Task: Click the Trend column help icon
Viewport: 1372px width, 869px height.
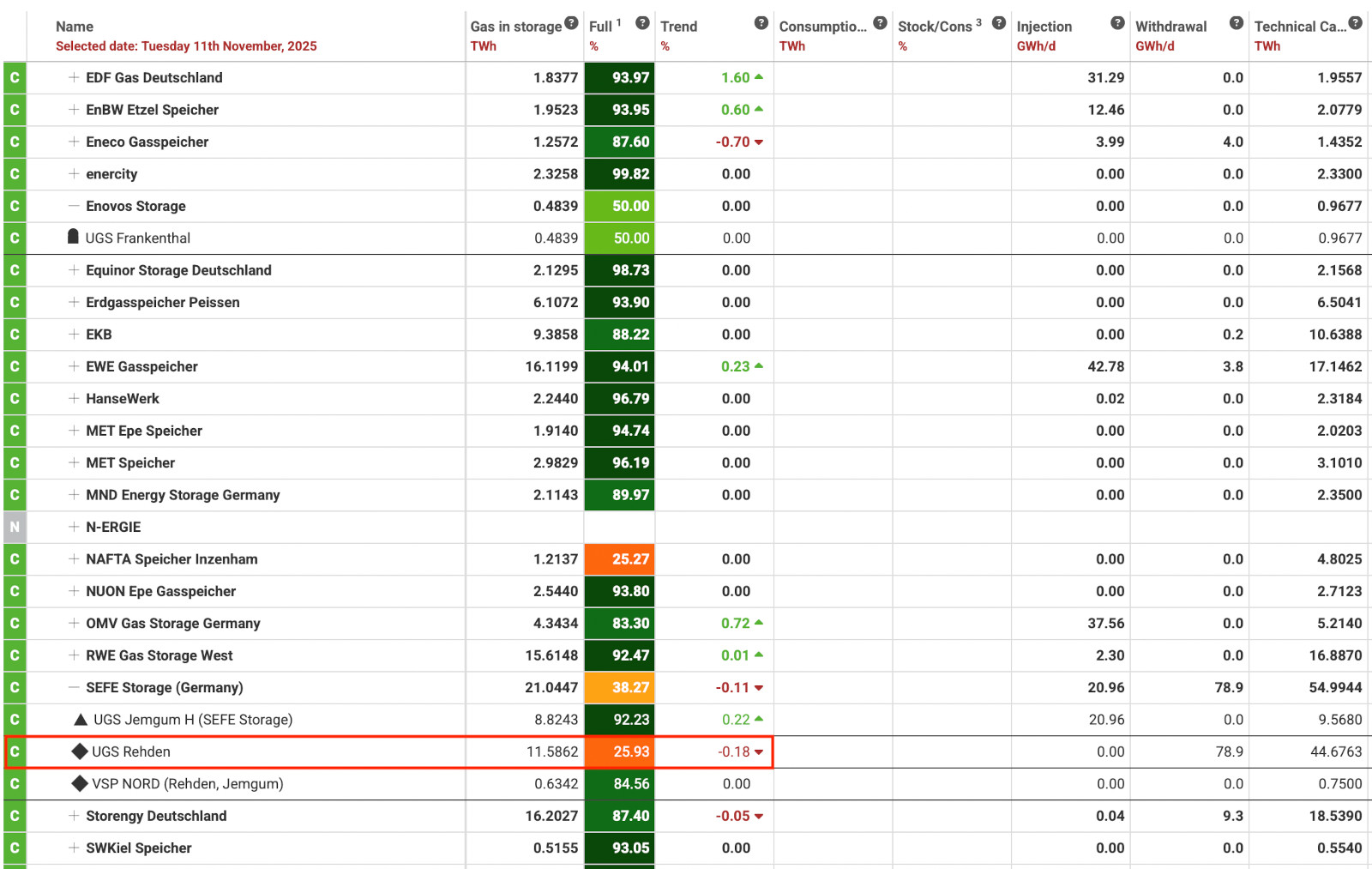Action: point(761,23)
